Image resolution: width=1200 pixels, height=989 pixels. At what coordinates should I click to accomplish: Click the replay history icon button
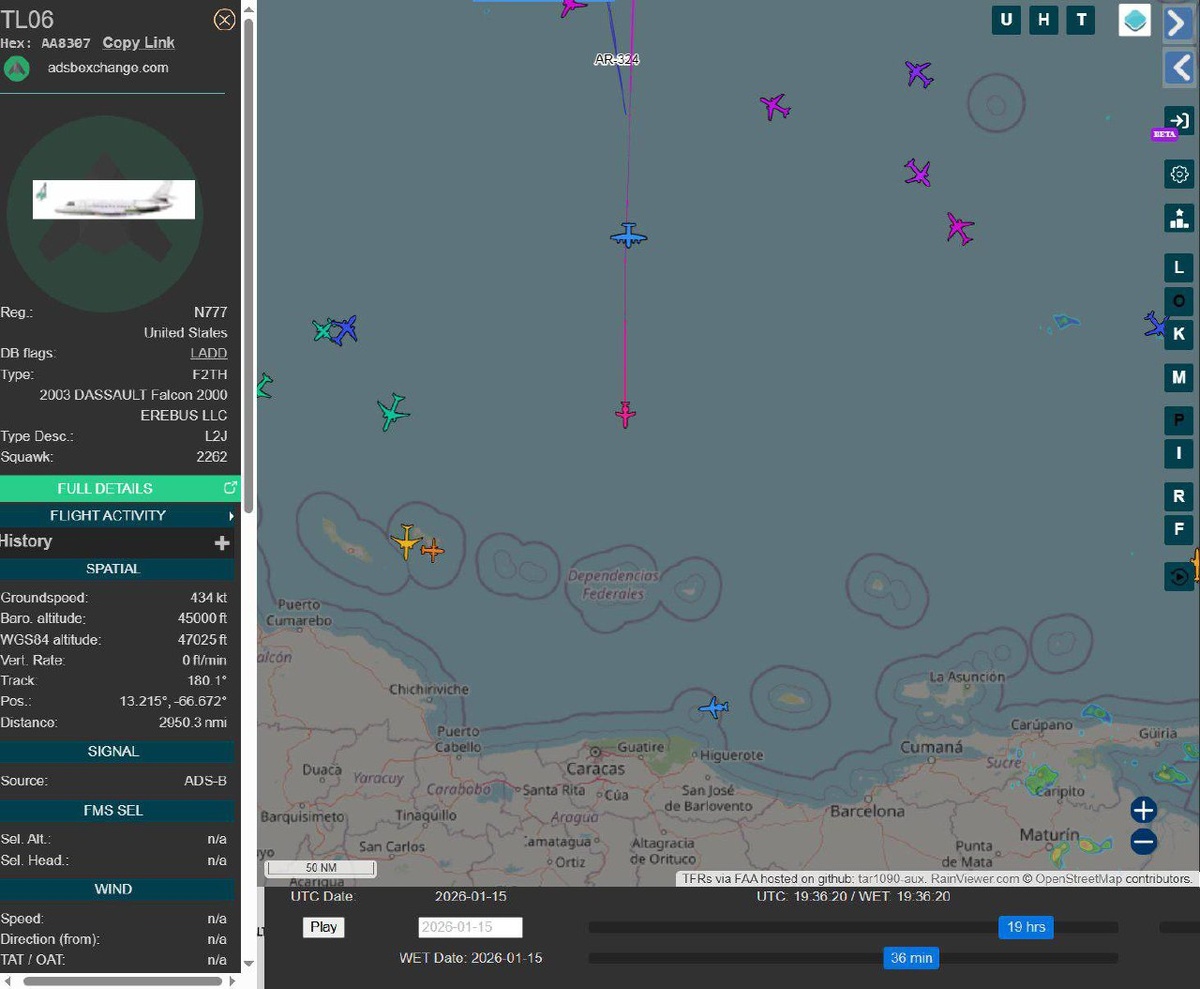tap(1179, 576)
